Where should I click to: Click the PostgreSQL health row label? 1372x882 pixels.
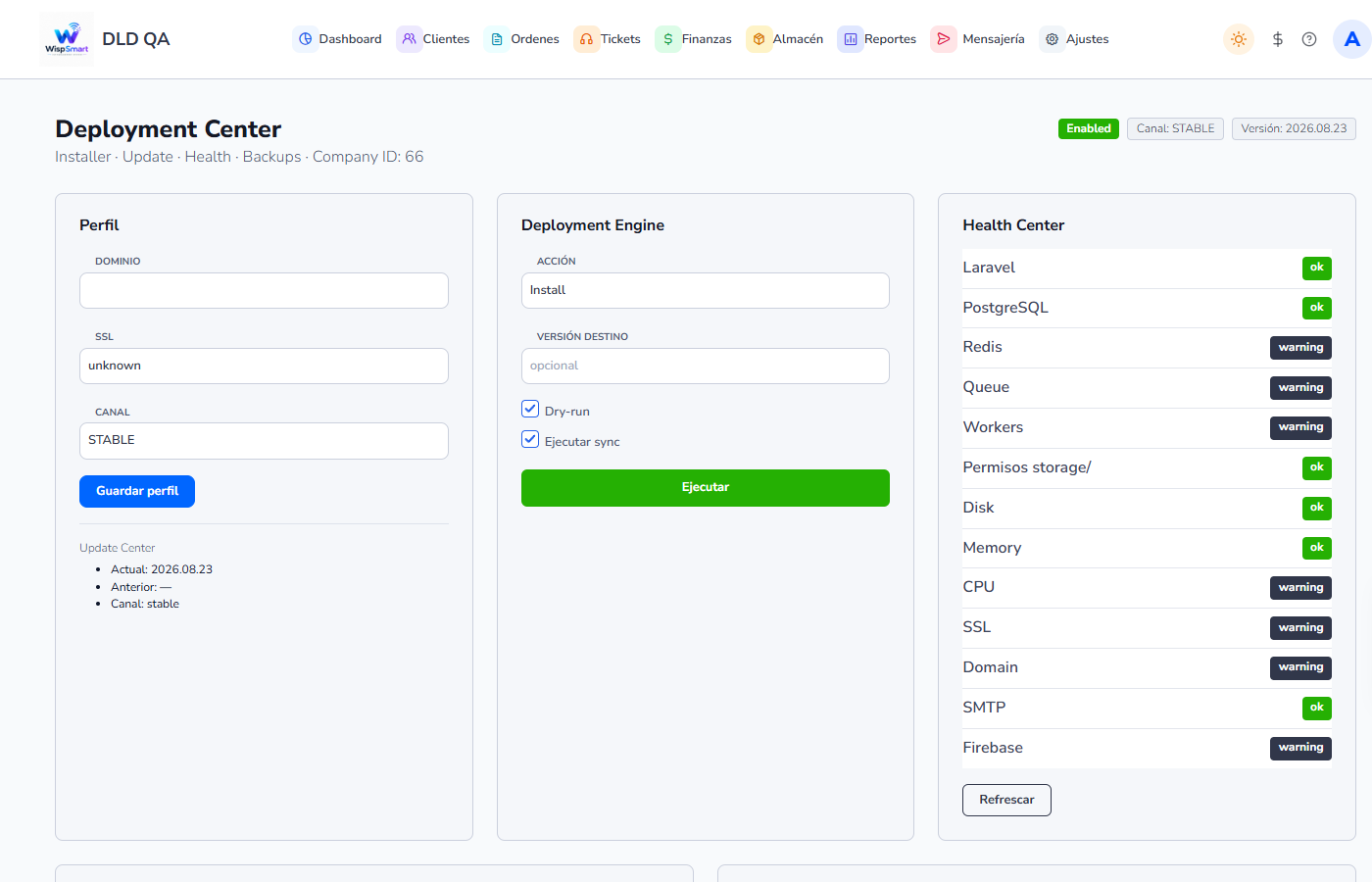[x=1005, y=308]
